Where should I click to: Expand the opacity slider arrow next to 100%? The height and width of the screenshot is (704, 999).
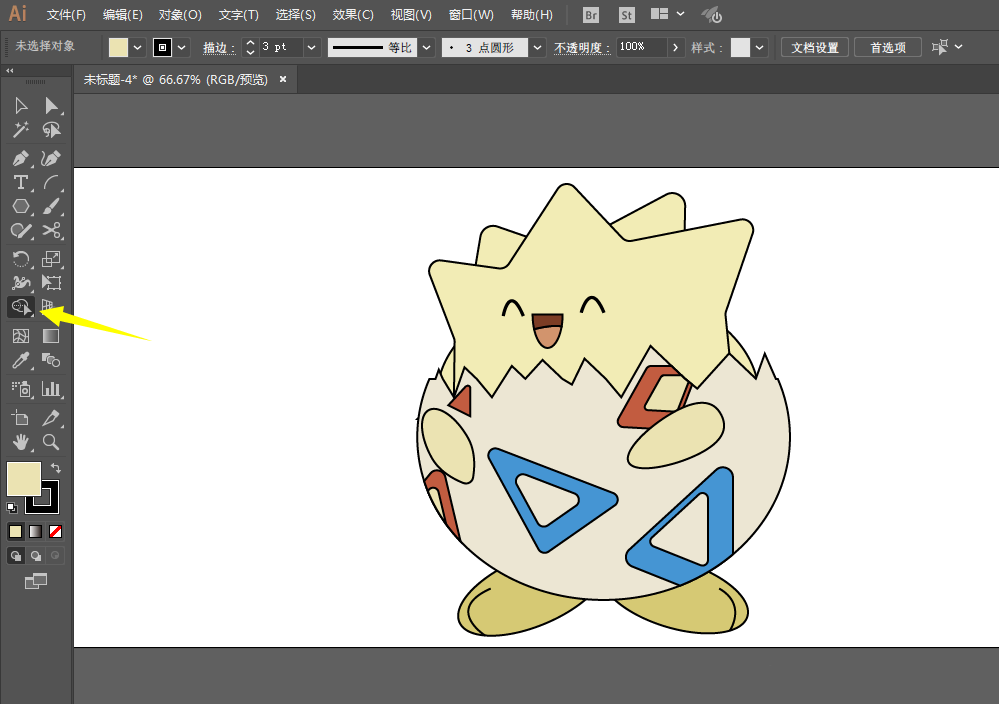click(x=675, y=48)
